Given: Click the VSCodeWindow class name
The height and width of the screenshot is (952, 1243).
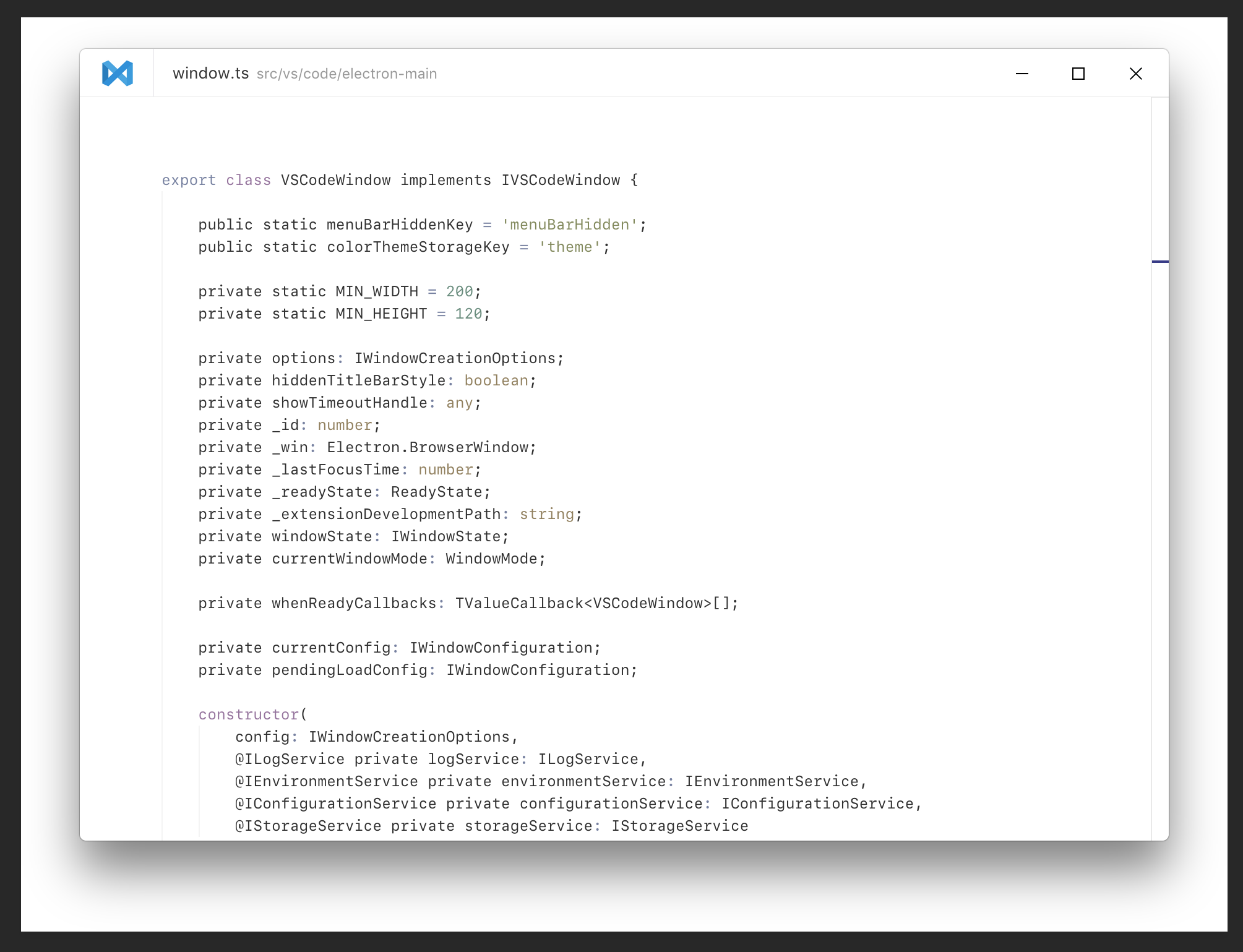Looking at the screenshot, I should pyautogui.click(x=335, y=180).
